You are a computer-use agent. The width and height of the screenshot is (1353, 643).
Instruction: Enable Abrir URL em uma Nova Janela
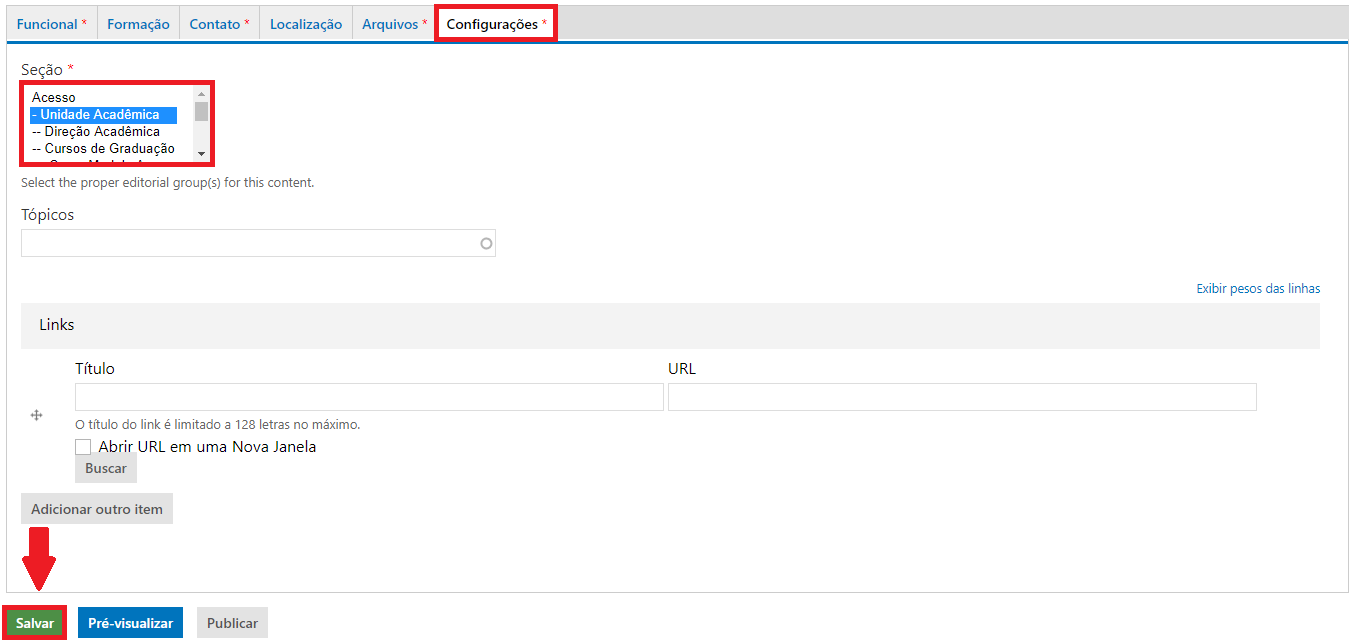pos(83,447)
